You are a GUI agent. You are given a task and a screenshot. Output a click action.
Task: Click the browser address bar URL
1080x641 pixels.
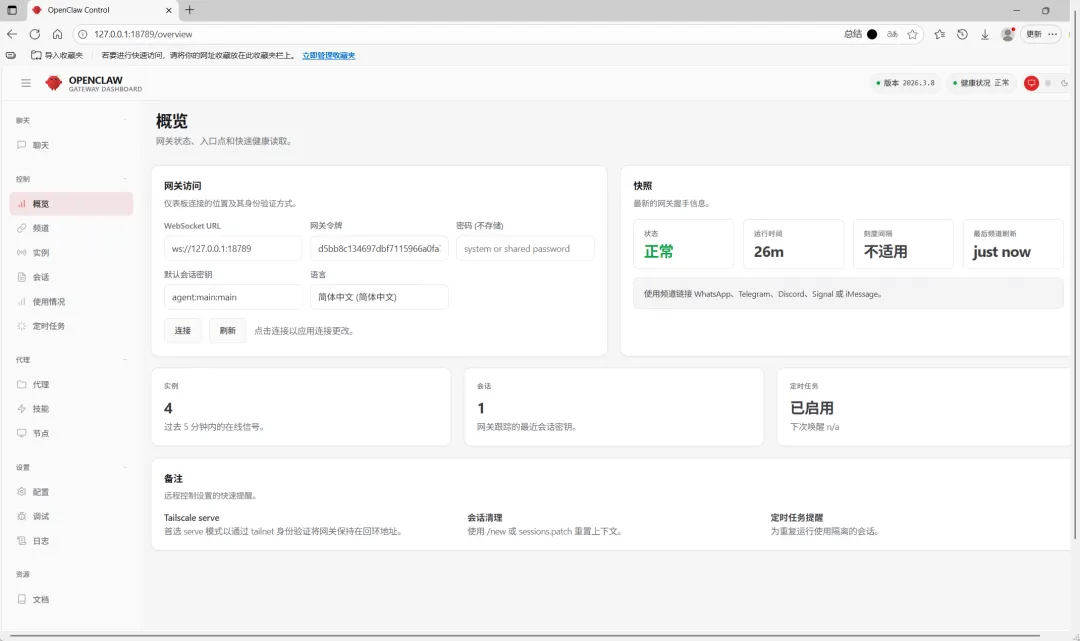[x=143, y=34]
